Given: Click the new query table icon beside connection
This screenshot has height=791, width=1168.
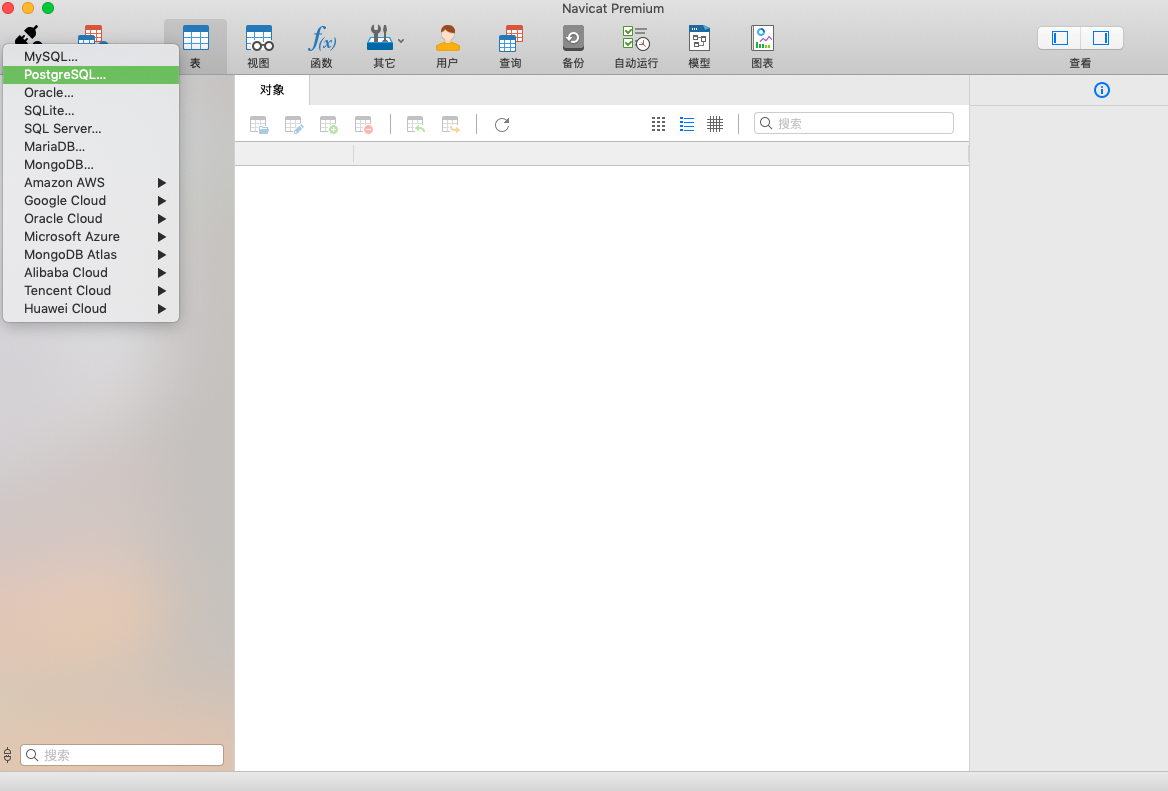Looking at the screenshot, I should (x=92, y=34).
